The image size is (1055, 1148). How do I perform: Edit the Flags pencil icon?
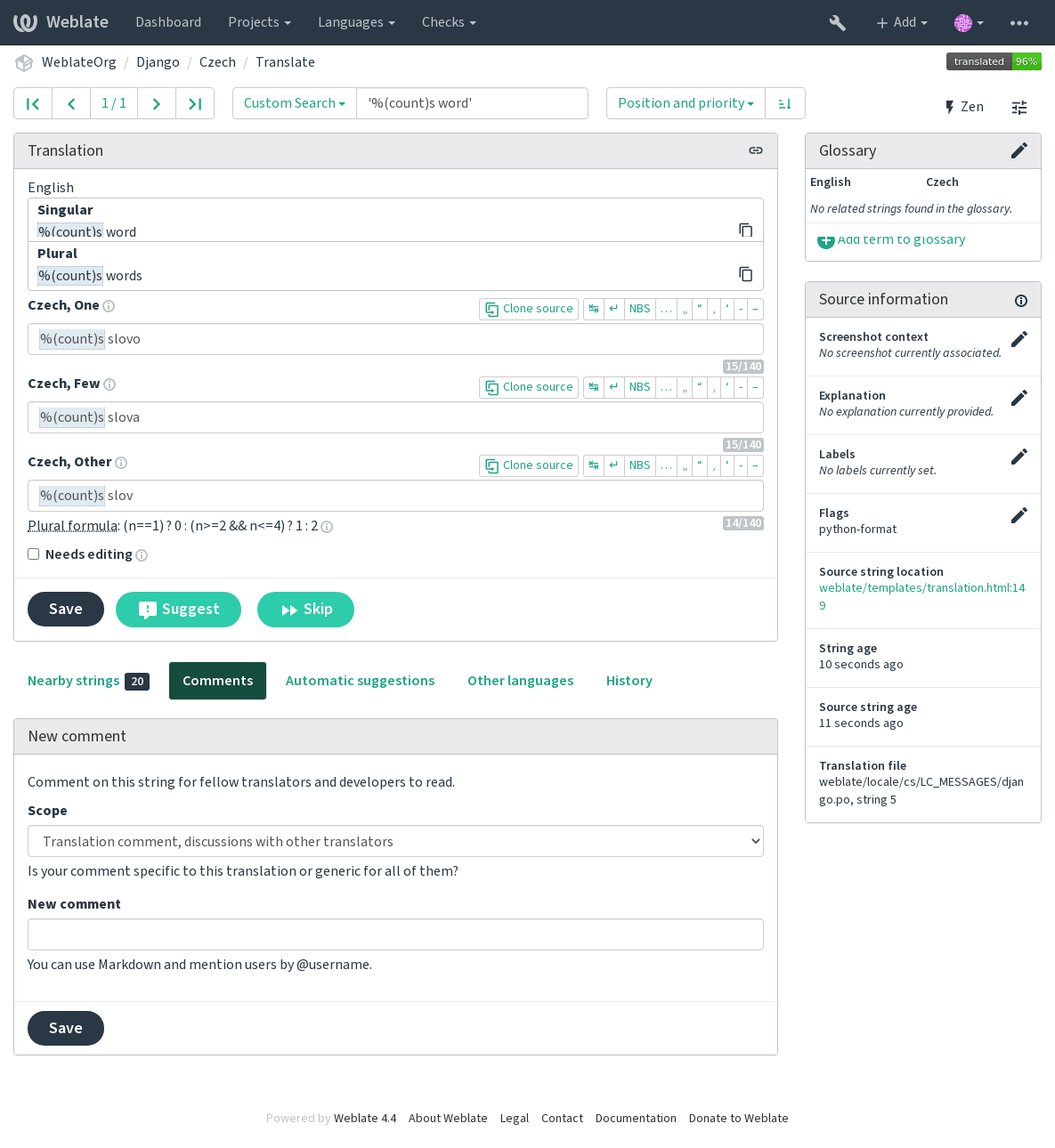pos(1019,515)
